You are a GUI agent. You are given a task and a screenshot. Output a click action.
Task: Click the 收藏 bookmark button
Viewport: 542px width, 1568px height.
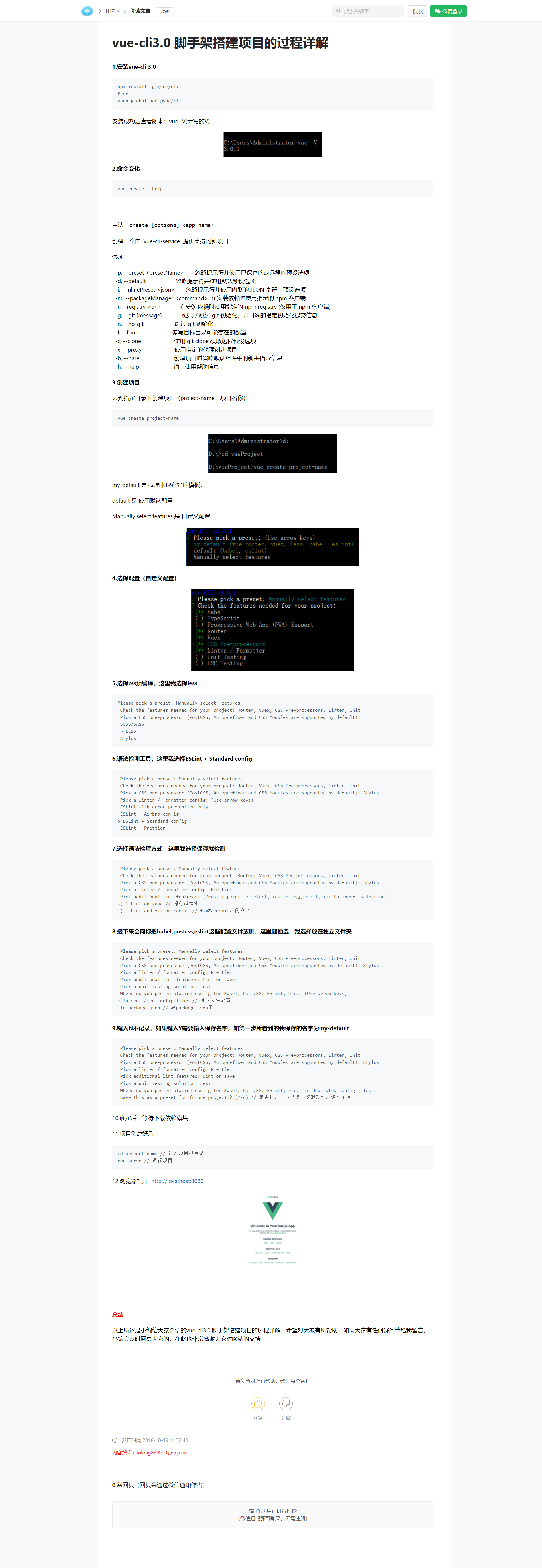coord(165,12)
